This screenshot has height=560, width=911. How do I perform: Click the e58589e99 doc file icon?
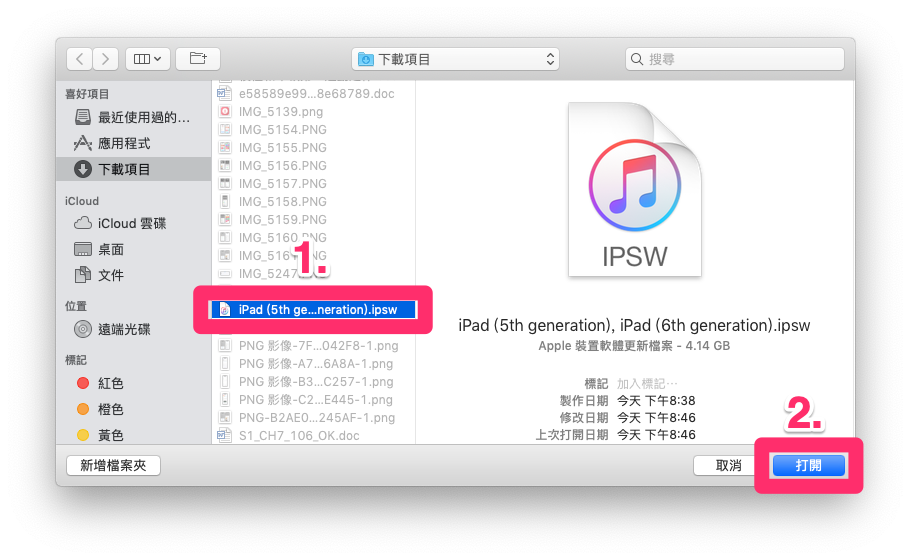click(224, 93)
